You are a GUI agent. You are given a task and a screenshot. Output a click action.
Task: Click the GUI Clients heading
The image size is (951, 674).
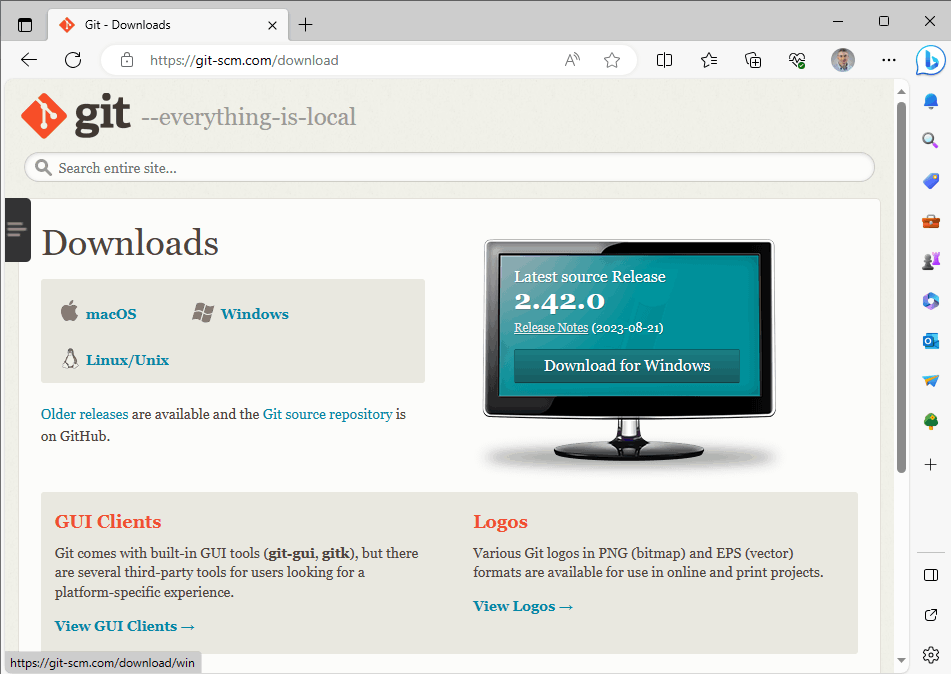click(x=108, y=522)
